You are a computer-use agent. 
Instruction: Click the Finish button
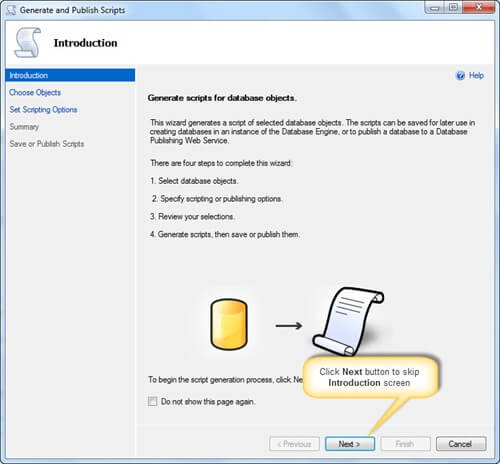click(x=405, y=444)
